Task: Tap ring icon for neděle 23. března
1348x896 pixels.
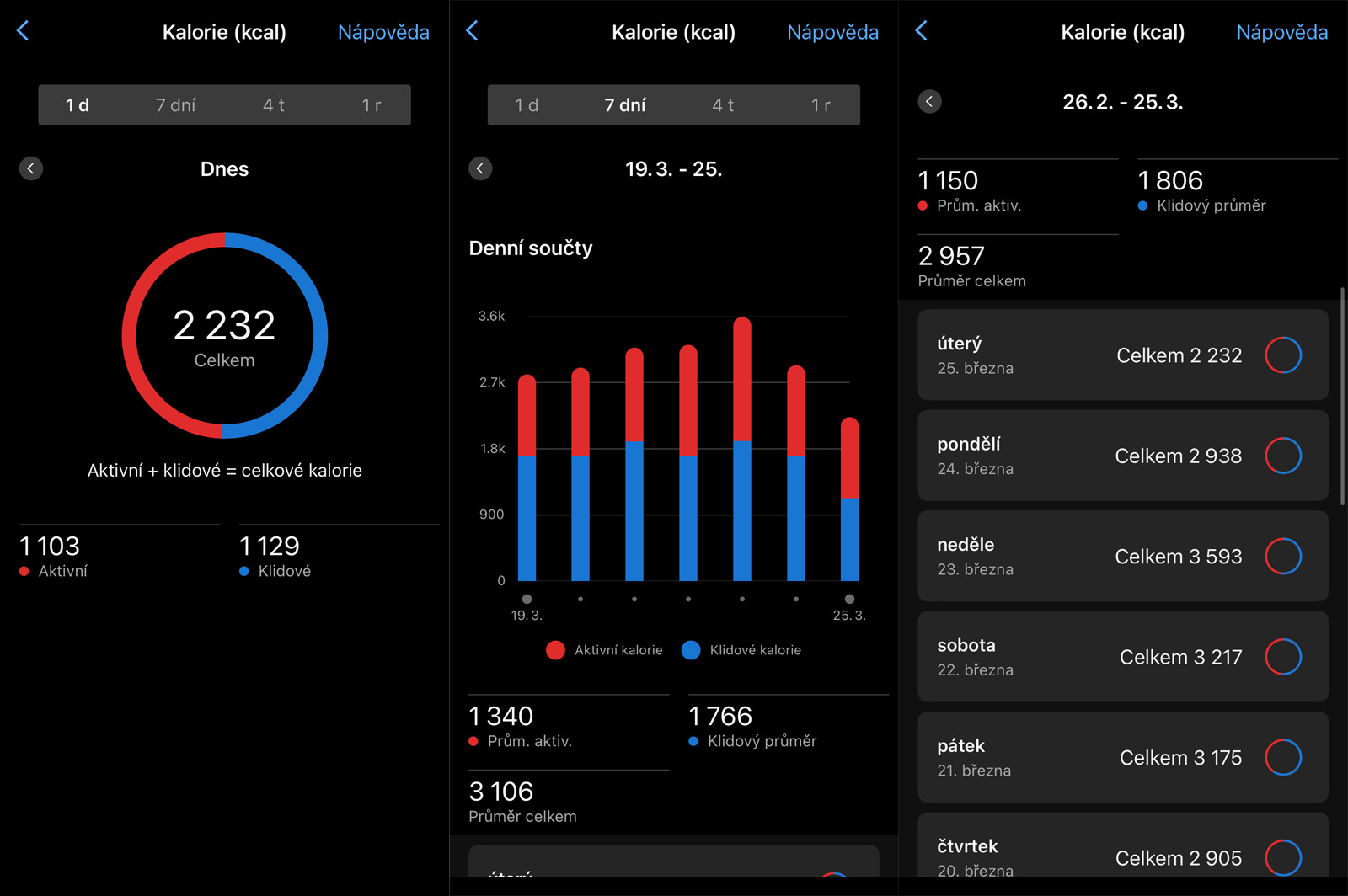Action: (x=1282, y=557)
